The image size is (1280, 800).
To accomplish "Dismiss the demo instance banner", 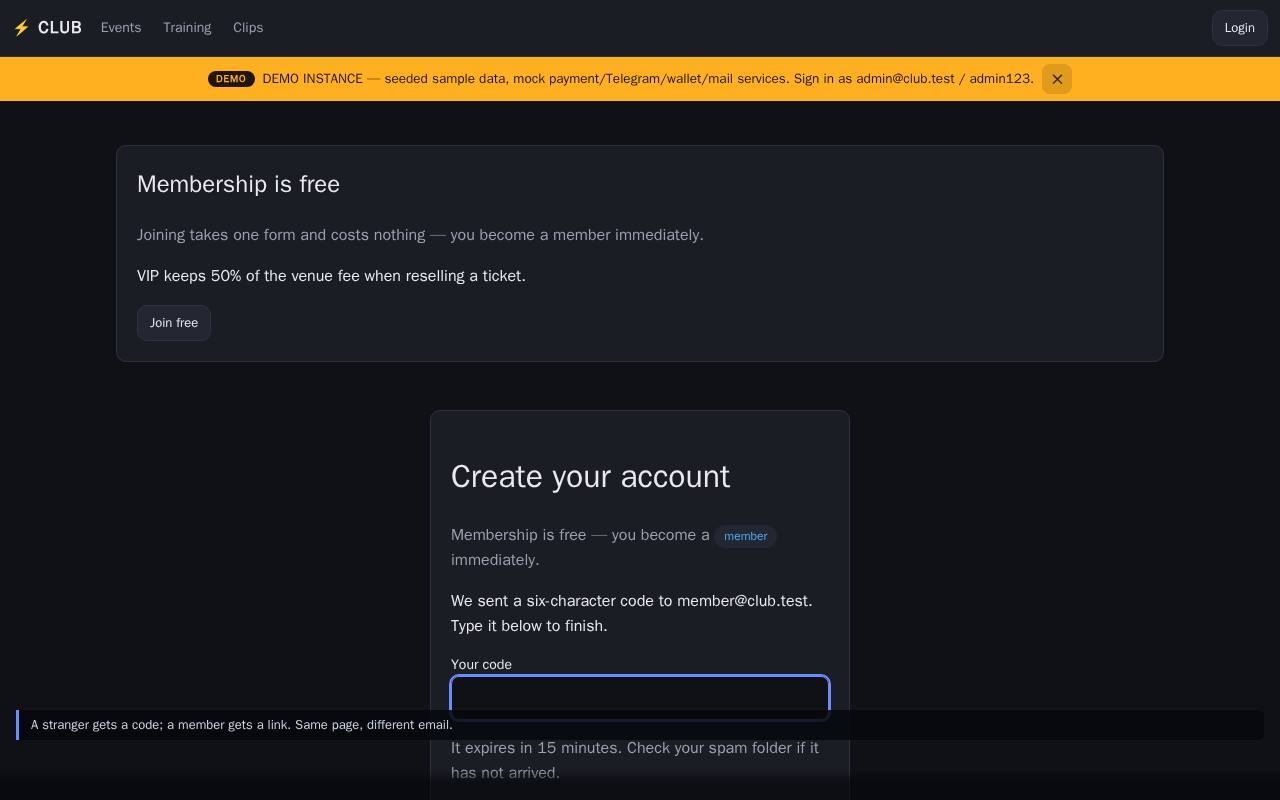I will point(1057,79).
